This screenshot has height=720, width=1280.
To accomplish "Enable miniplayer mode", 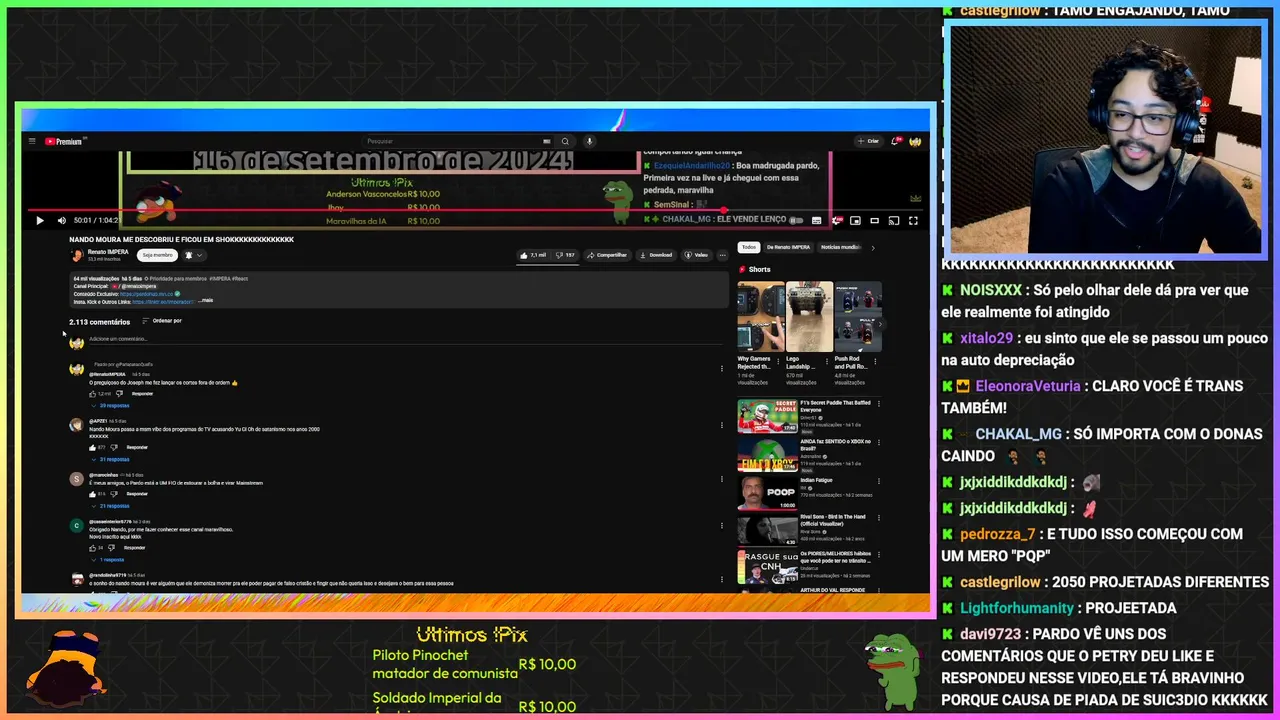I will (x=855, y=220).
